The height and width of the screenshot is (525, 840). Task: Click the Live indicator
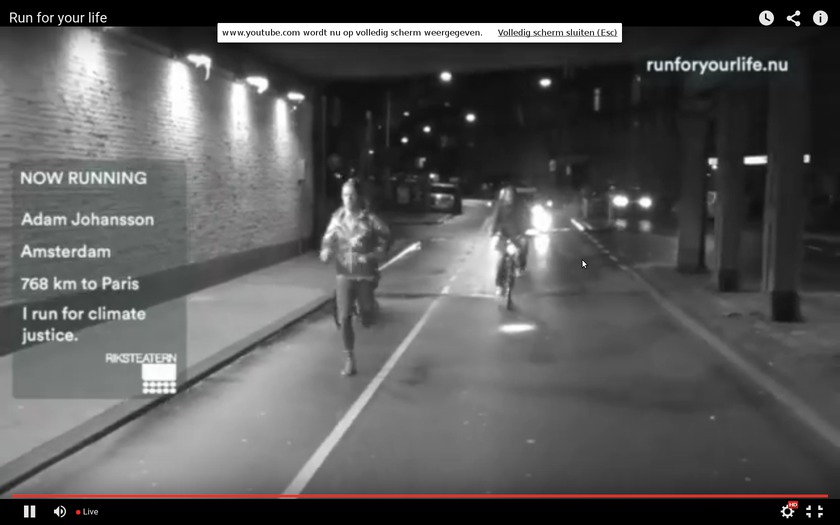(x=87, y=512)
